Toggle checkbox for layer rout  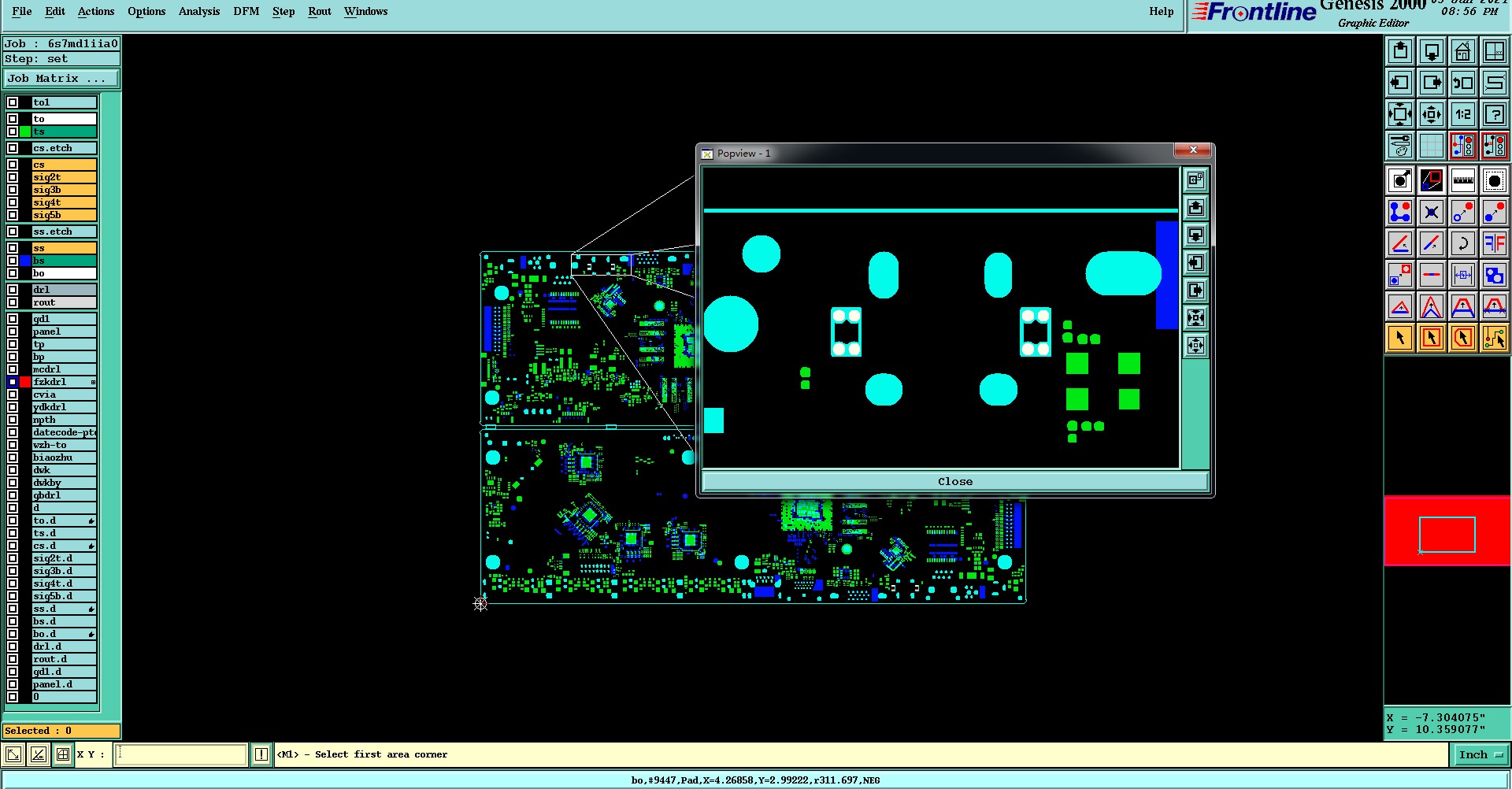pyautogui.click(x=13, y=302)
